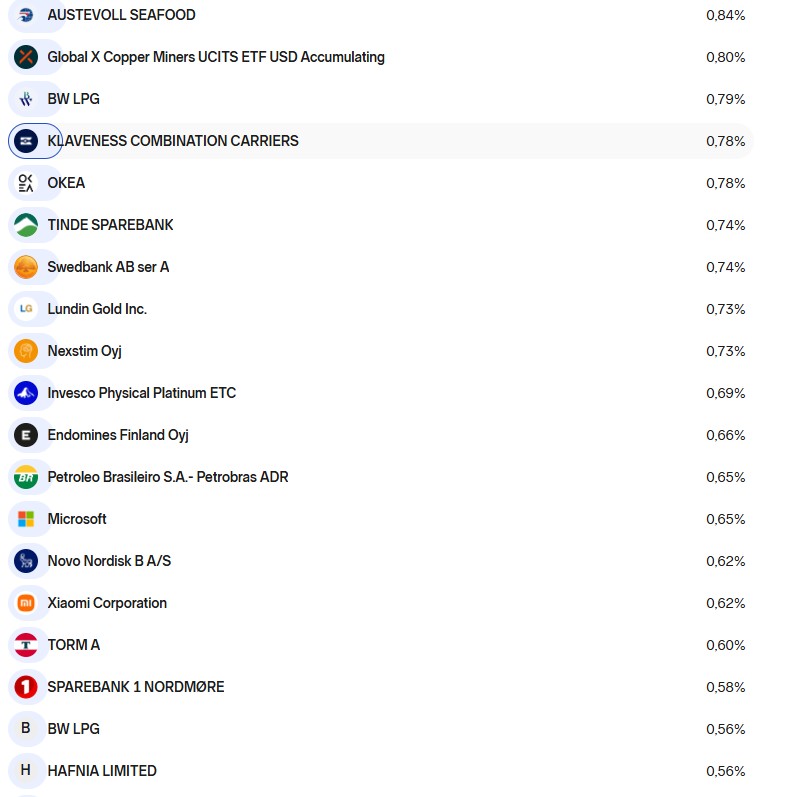Select the TORM A stock name
Viewport: 794px width, 797px height.
[74, 645]
